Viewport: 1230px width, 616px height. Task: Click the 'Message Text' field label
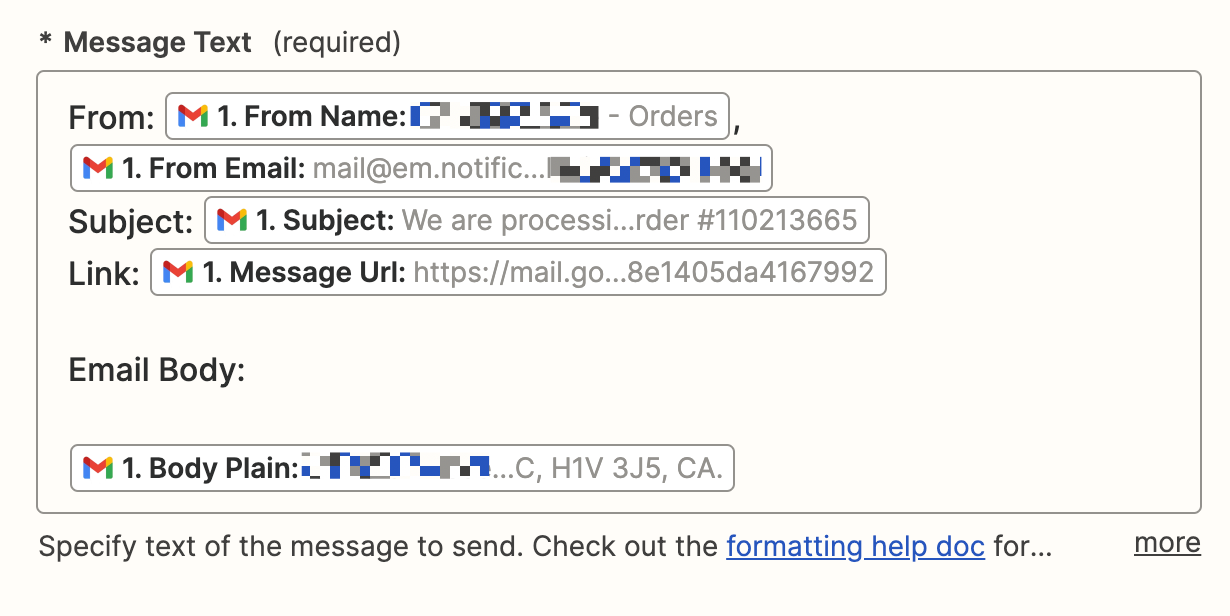pos(157,42)
